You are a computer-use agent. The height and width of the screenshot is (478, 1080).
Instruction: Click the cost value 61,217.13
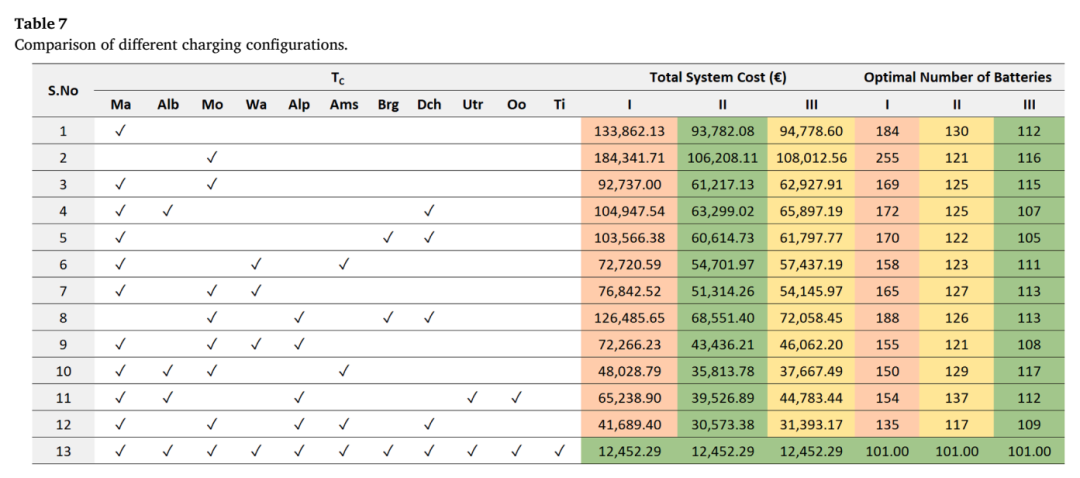723,185
